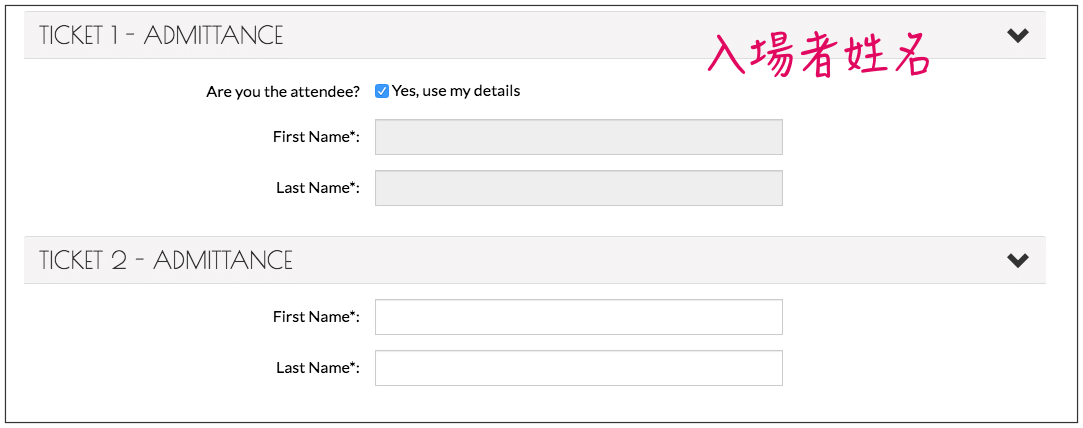Click empty gray bar of Ticket 2 header

click(649, 260)
